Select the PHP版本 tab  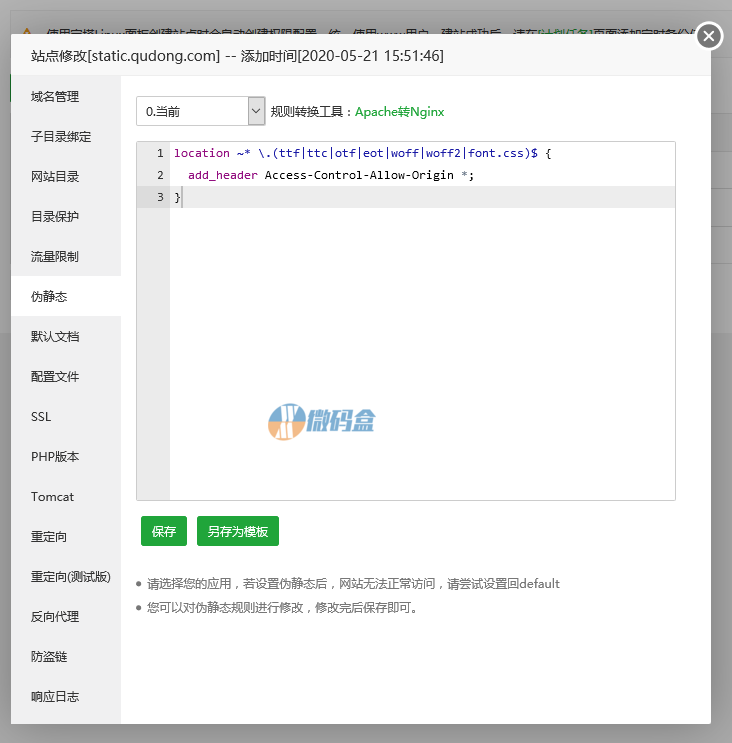coord(66,456)
